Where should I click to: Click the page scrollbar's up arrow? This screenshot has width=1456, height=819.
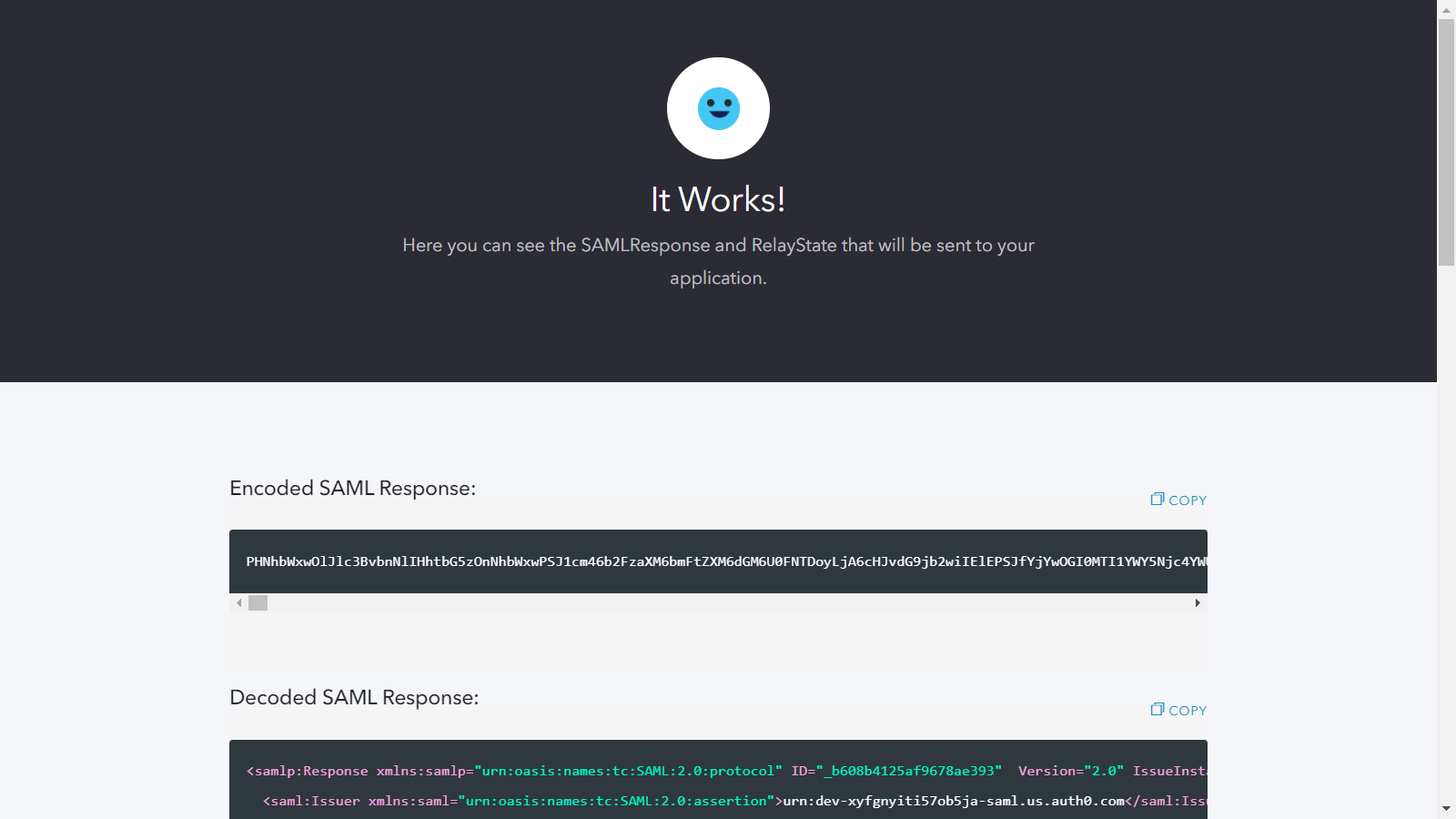coord(1446,9)
